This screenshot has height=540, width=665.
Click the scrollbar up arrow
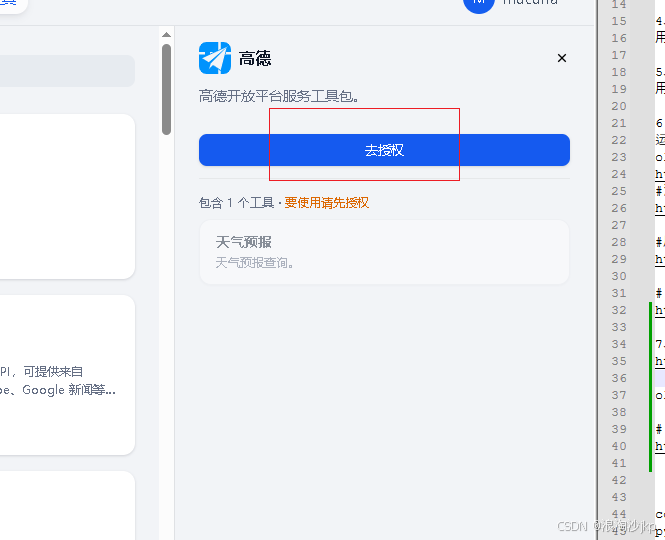pos(167,35)
